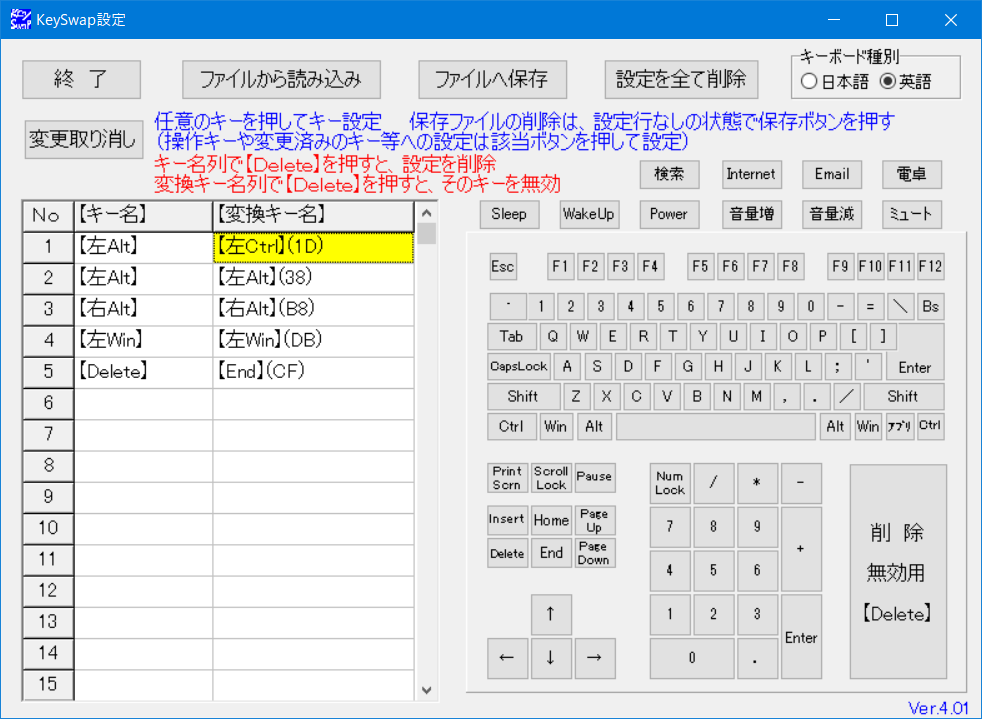The width and height of the screenshot is (982, 719).
Task: Click the numpad 0 key
Action: coord(692,658)
